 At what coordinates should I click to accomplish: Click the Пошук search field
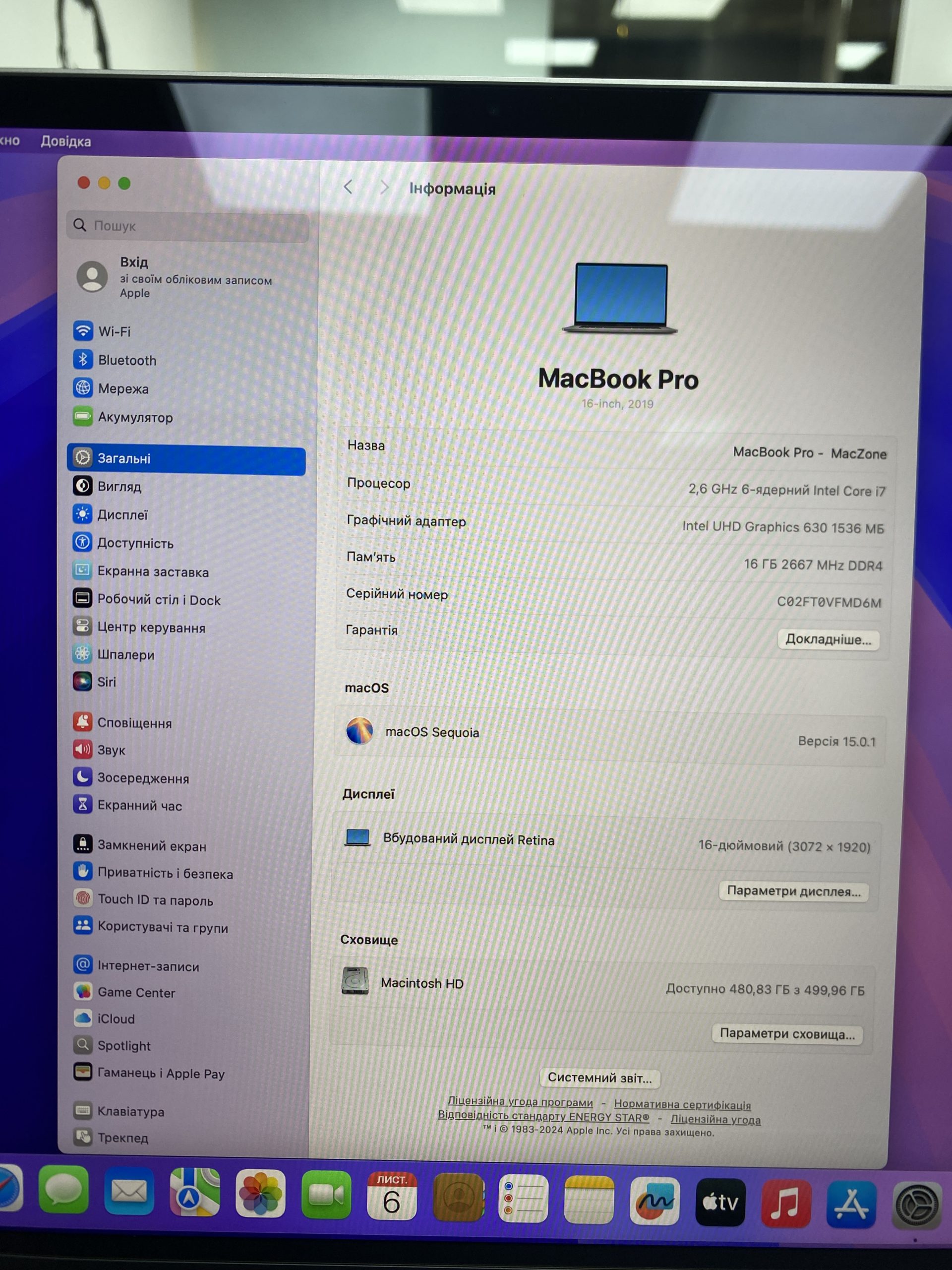click(x=187, y=226)
